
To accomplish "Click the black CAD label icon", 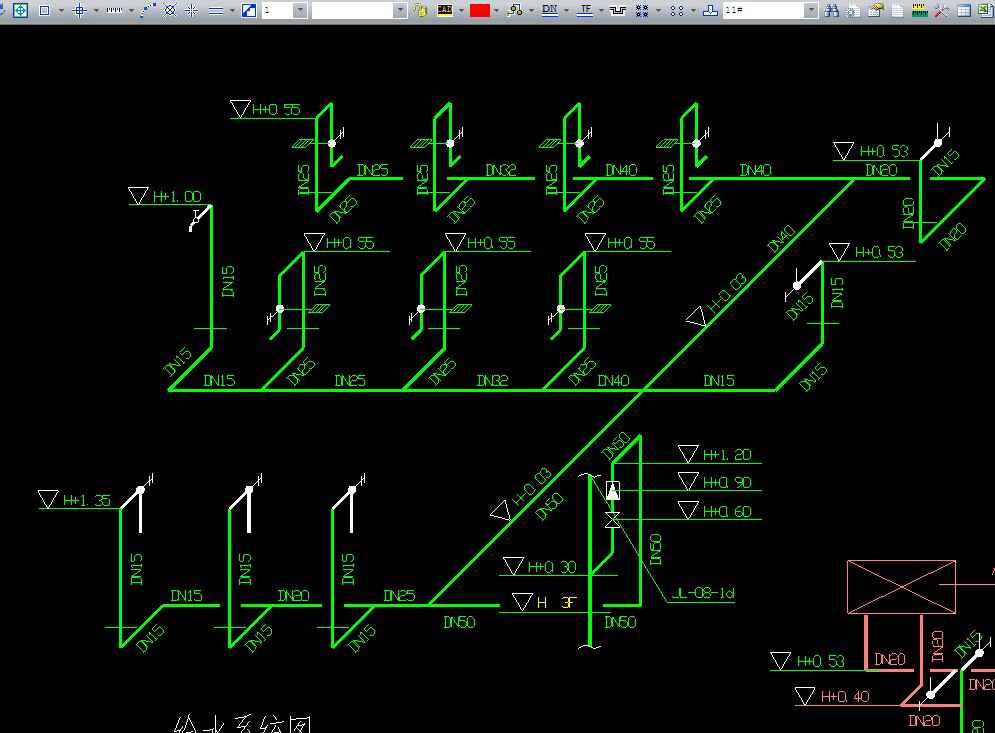I will [x=445, y=10].
